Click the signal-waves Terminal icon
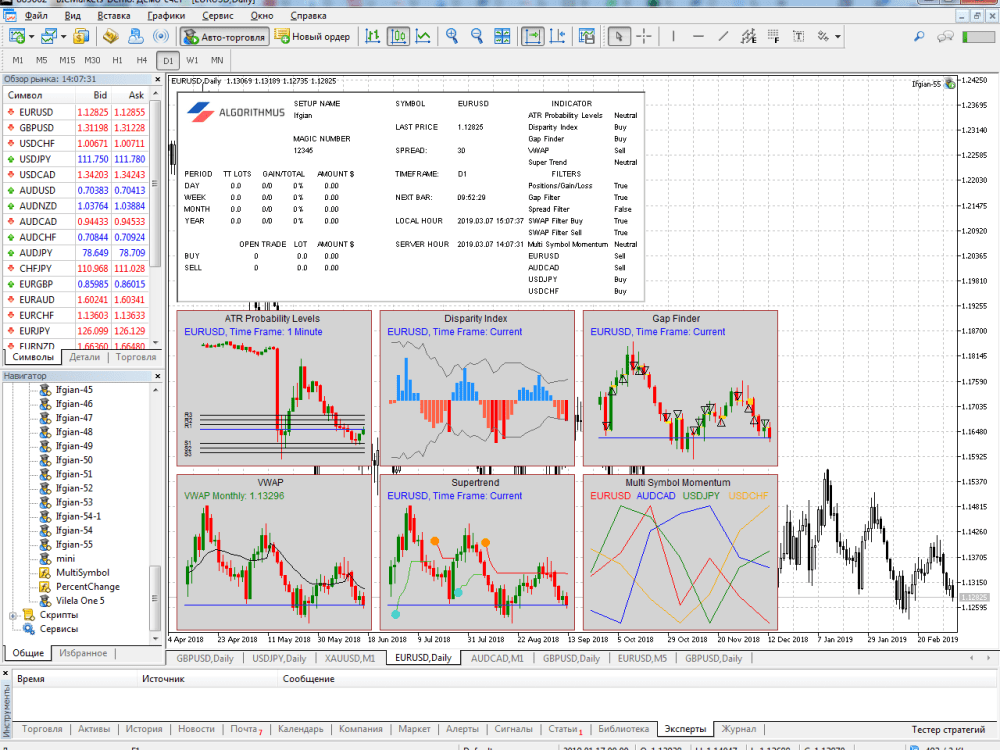1000x750 pixels. pos(161,36)
